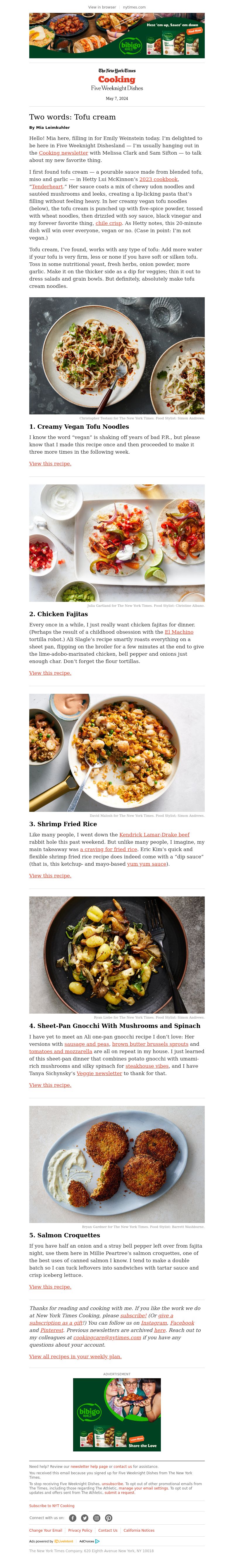Open the View in browser link
This screenshot has height=1568, width=234.
(x=101, y=7)
